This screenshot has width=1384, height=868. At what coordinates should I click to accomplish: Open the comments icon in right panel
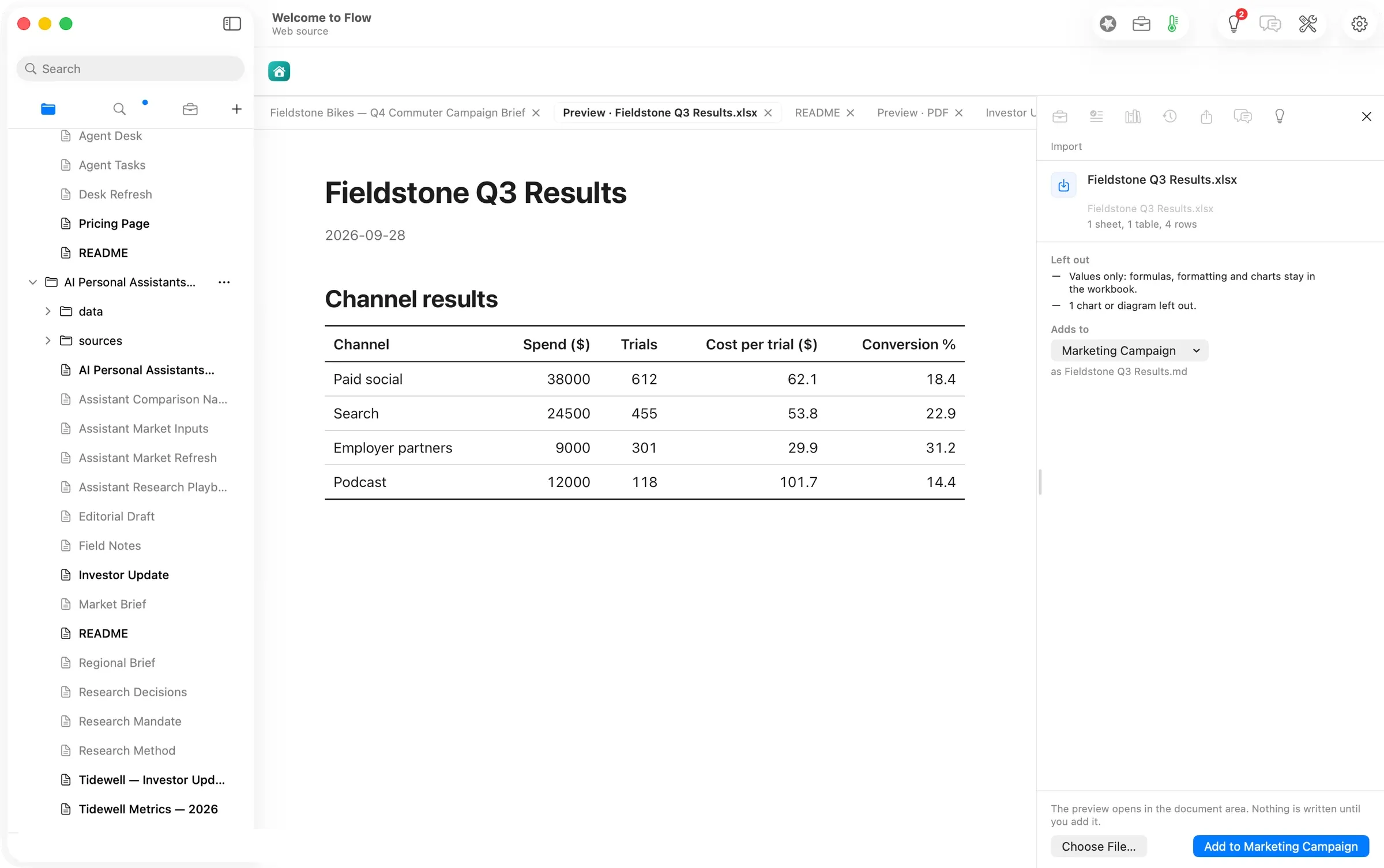pos(1243,116)
